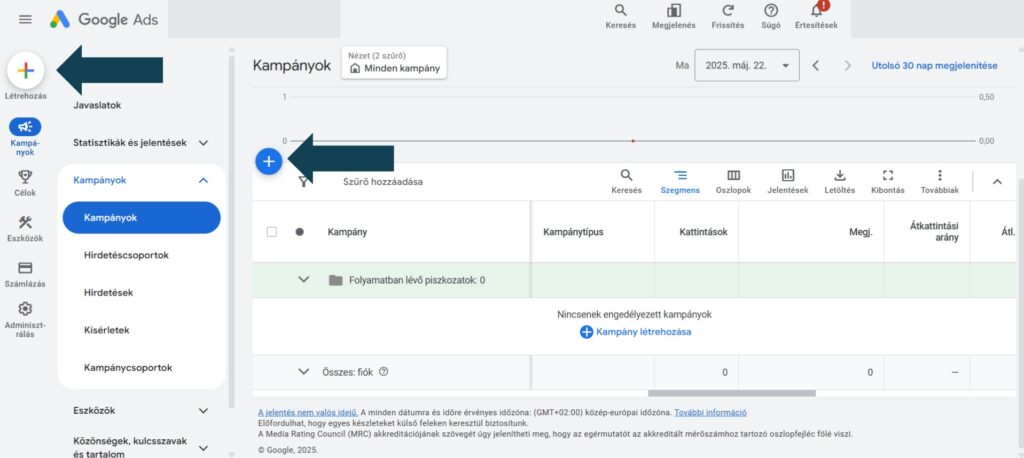Viewport: 1024px width, 458px height.
Task: Open Számlázás billing card icon
Action: [25, 268]
